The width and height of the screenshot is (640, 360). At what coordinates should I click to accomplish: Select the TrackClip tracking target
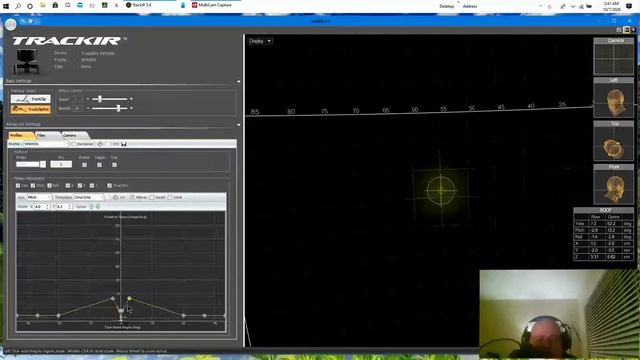31,99
